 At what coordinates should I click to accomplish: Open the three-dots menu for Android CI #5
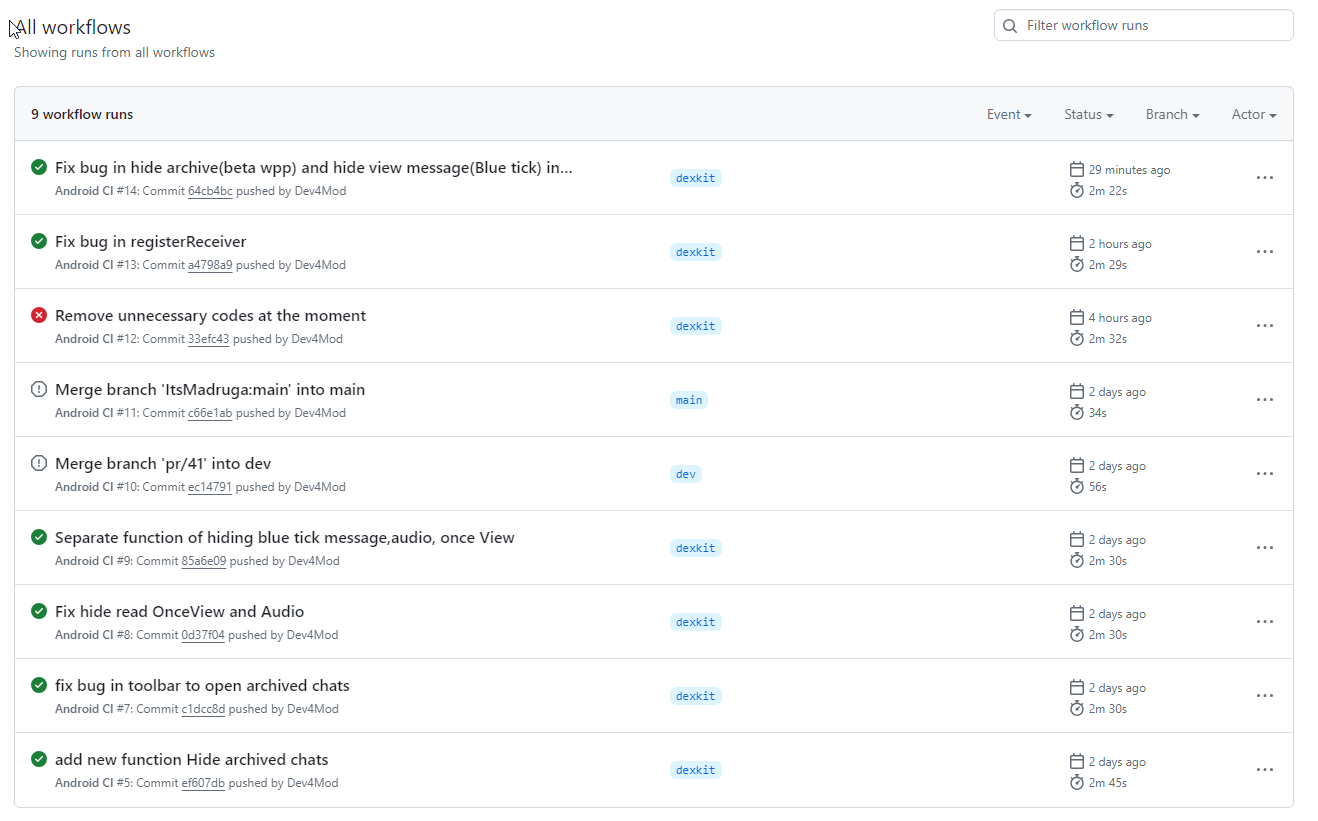tap(1264, 770)
